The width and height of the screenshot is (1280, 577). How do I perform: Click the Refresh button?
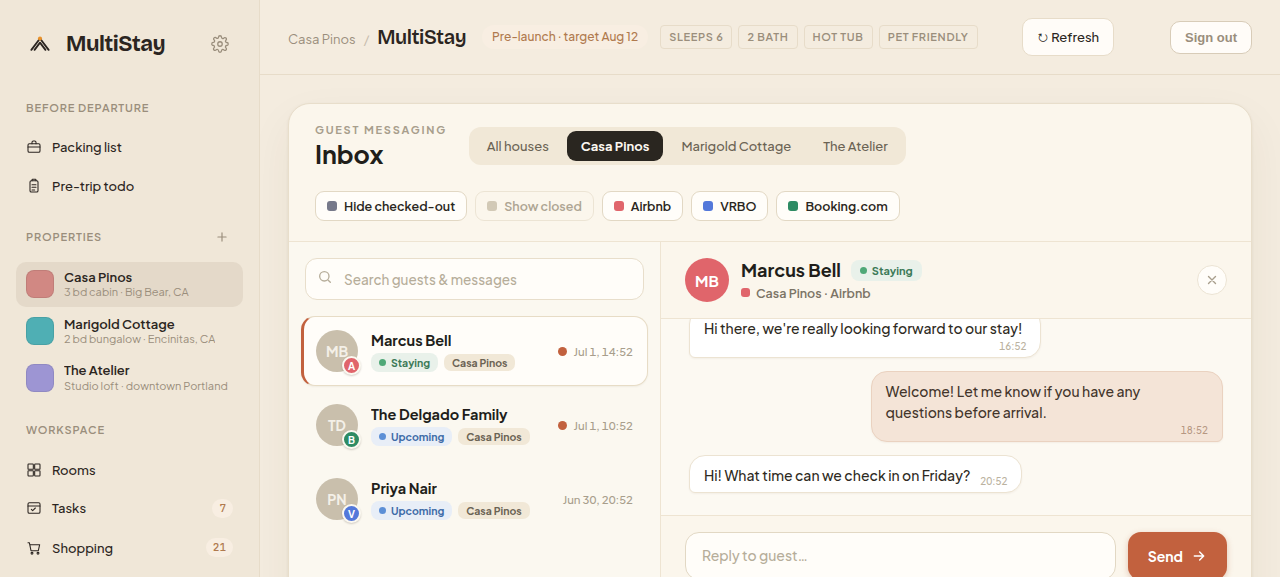(x=1068, y=37)
